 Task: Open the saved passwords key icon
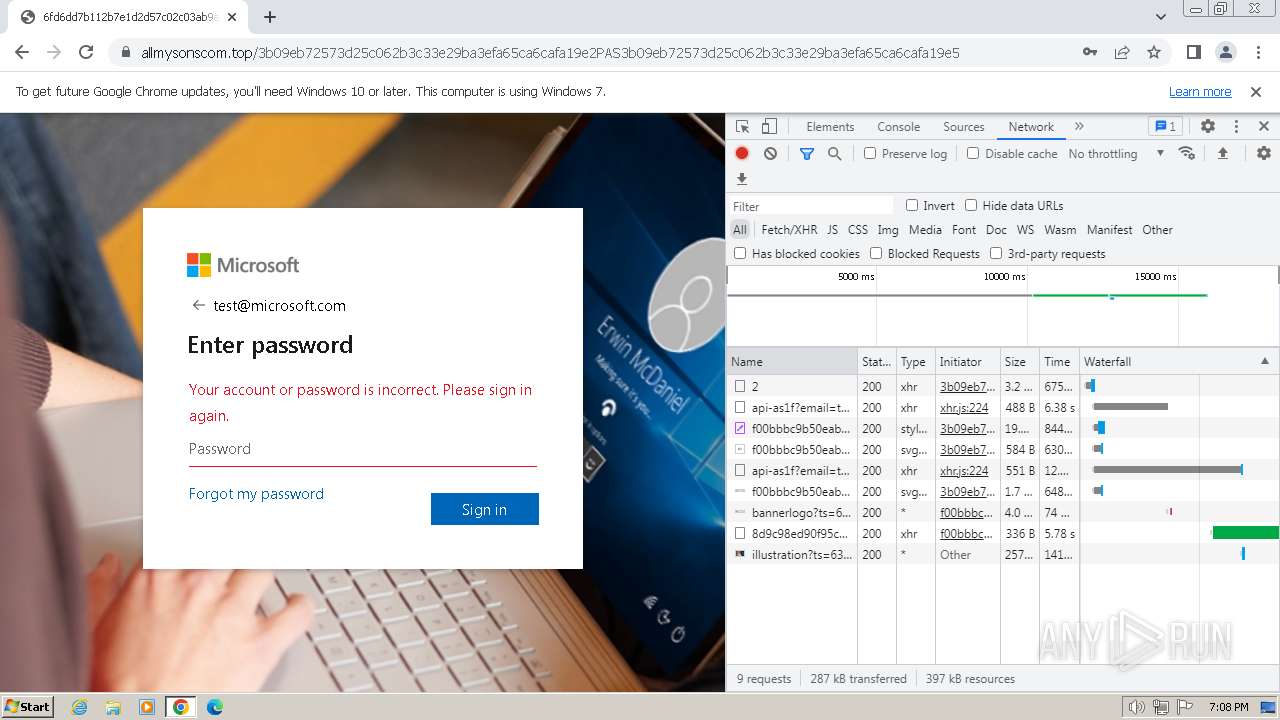(x=1090, y=52)
